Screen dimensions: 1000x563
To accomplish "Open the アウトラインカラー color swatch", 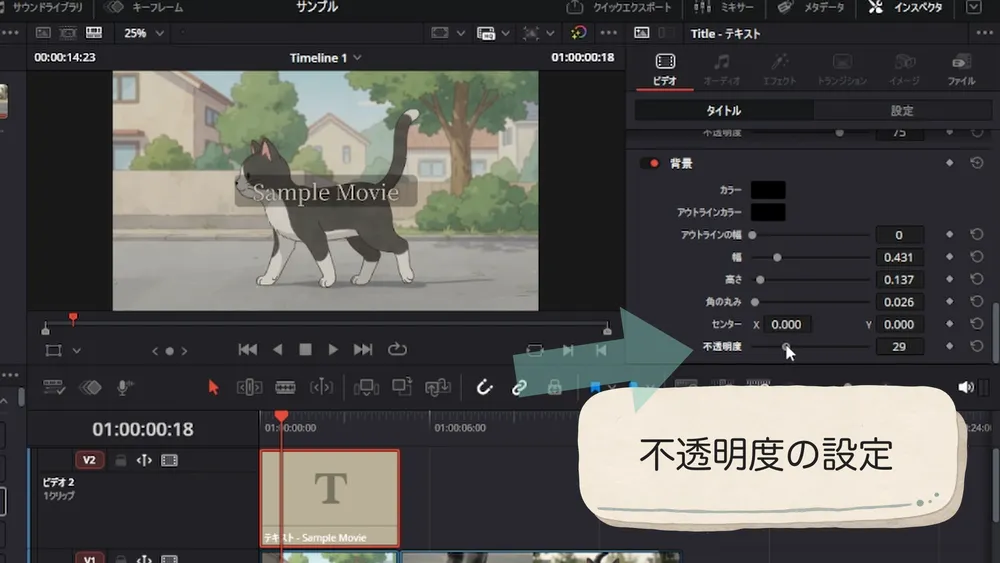I will coord(768,212).
